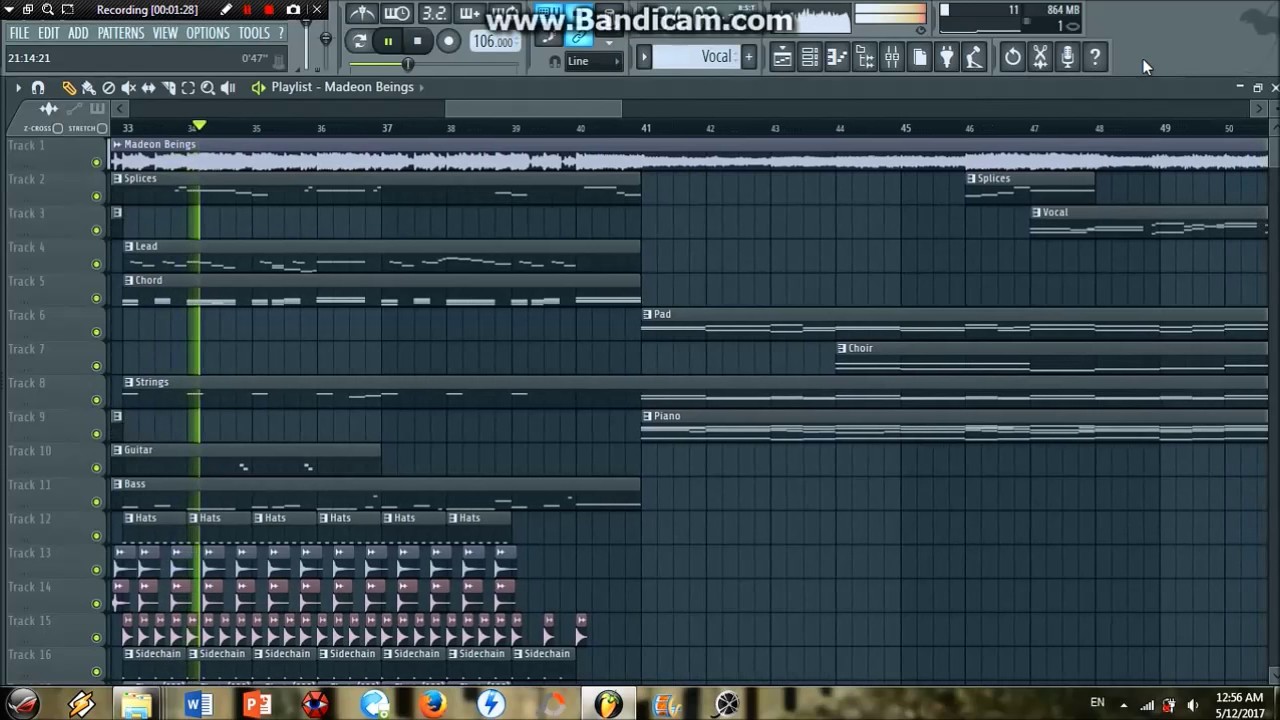Screen dimensions: 1280x720
Task: Open Firefox from the taskbar
Action: (433, 704)
